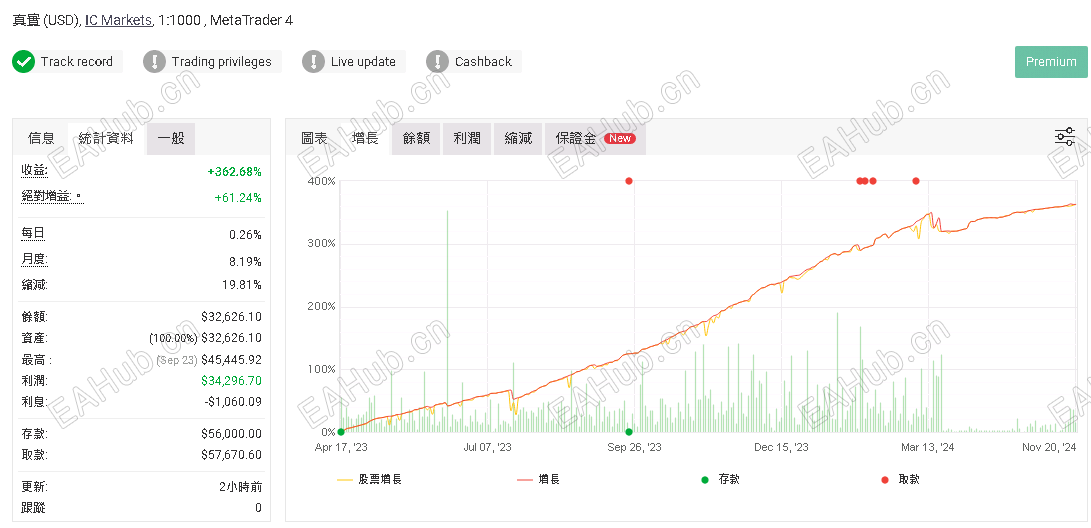The height and width of the screenshot is (528, 1091).
Task: Click the Live update exclamation icon
Action: click(x=313, y=62)
